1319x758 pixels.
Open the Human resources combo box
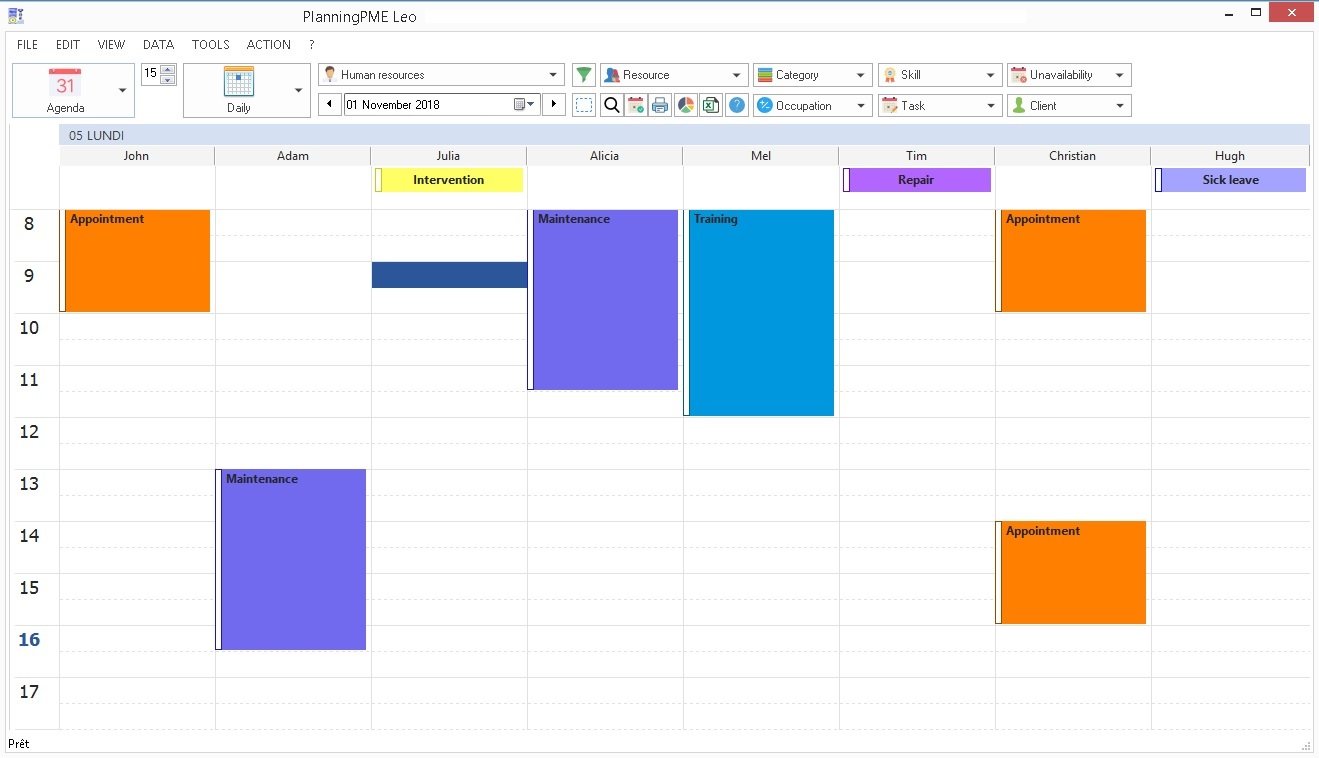pyautogui.click(x=441, y=75)
